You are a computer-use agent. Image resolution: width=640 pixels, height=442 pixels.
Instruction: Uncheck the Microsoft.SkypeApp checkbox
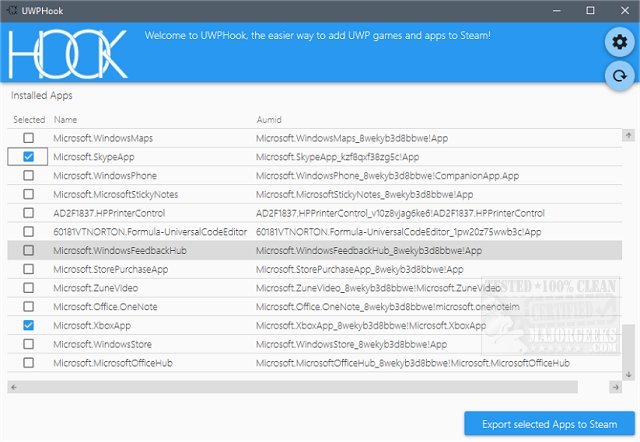pos(28,157)
